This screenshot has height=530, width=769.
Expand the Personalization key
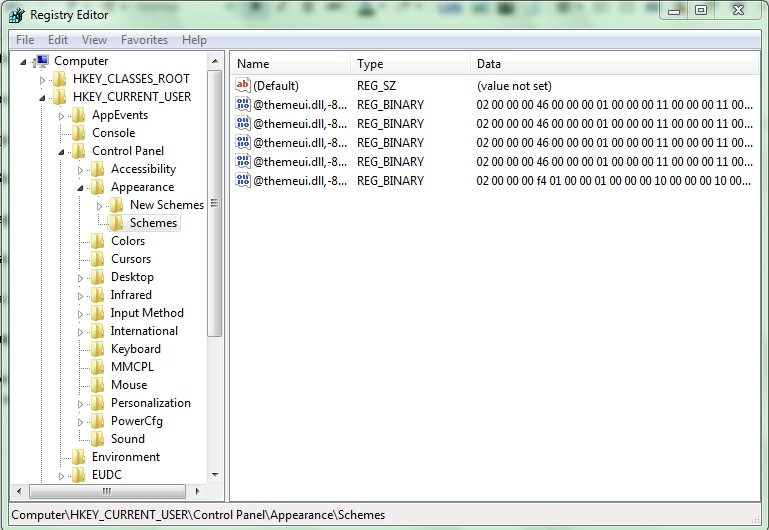tap(80, 404)
